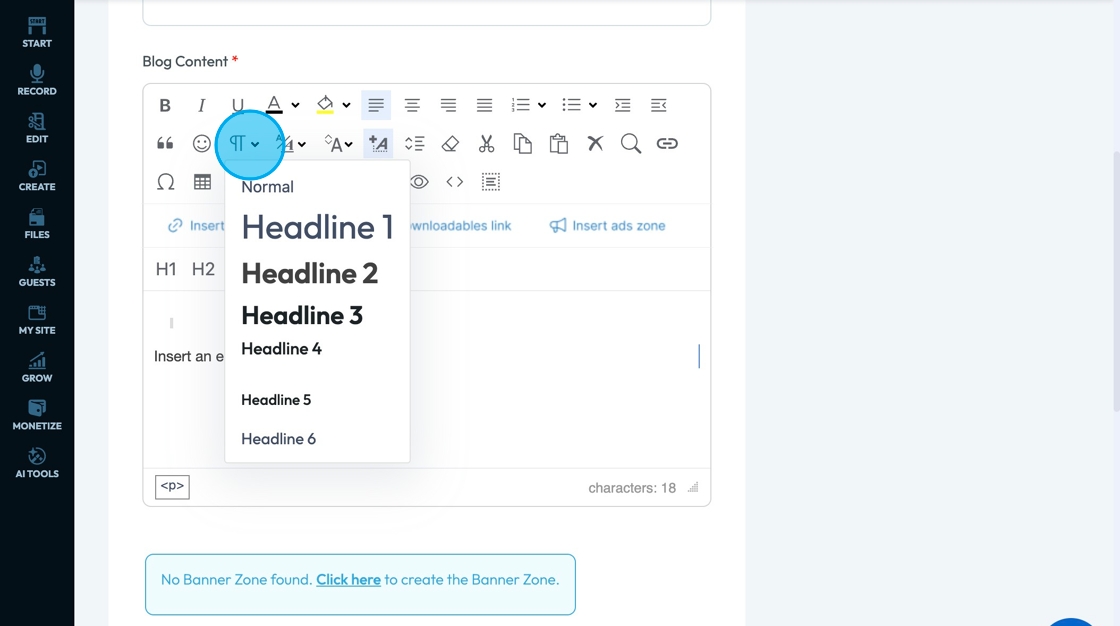This screenshot has width=1120, height=626.
Task: Toggle the inline style +A button
Action: click(x=378, y=144)
